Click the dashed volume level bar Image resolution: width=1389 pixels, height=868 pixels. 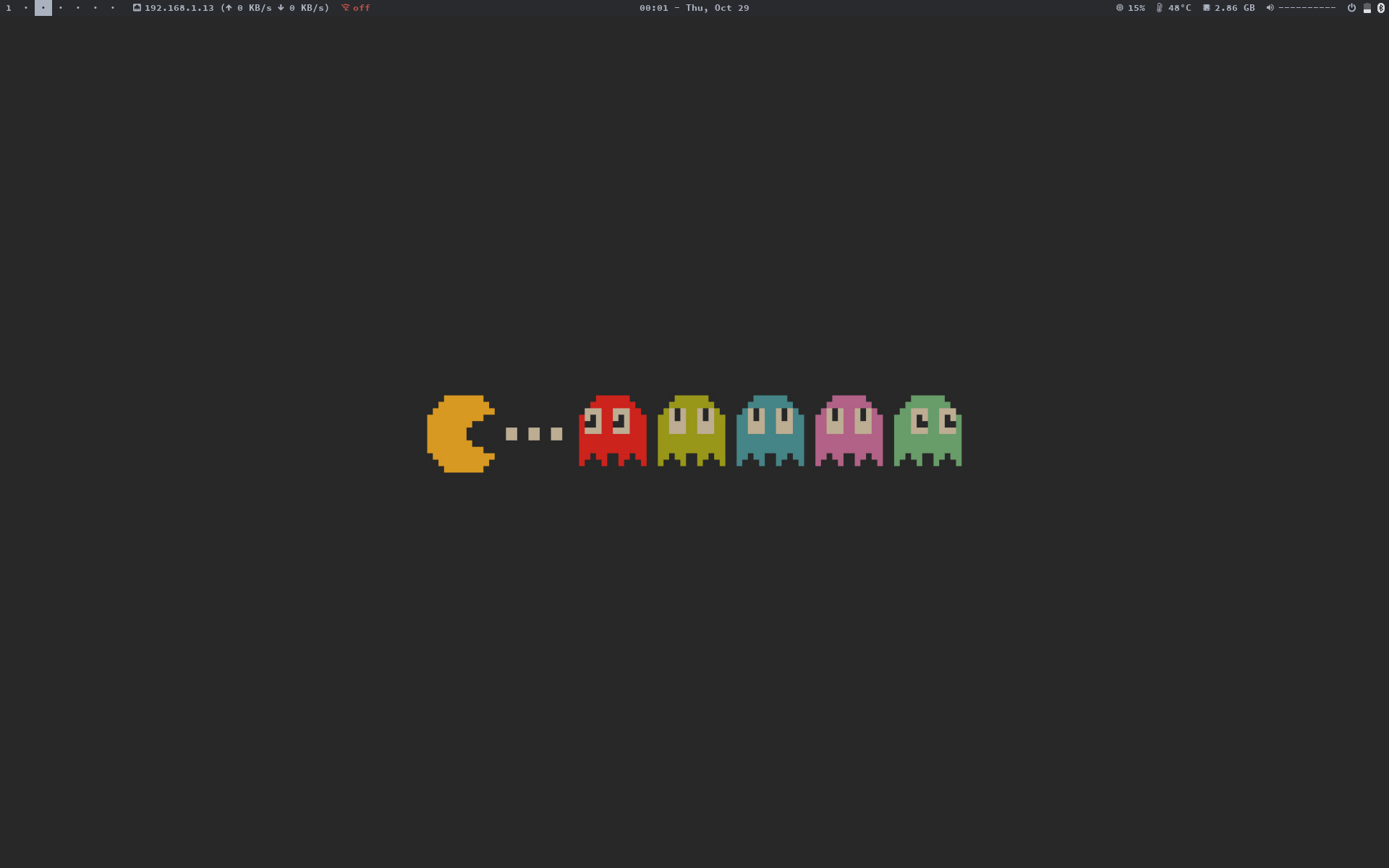coord(1307,8)
